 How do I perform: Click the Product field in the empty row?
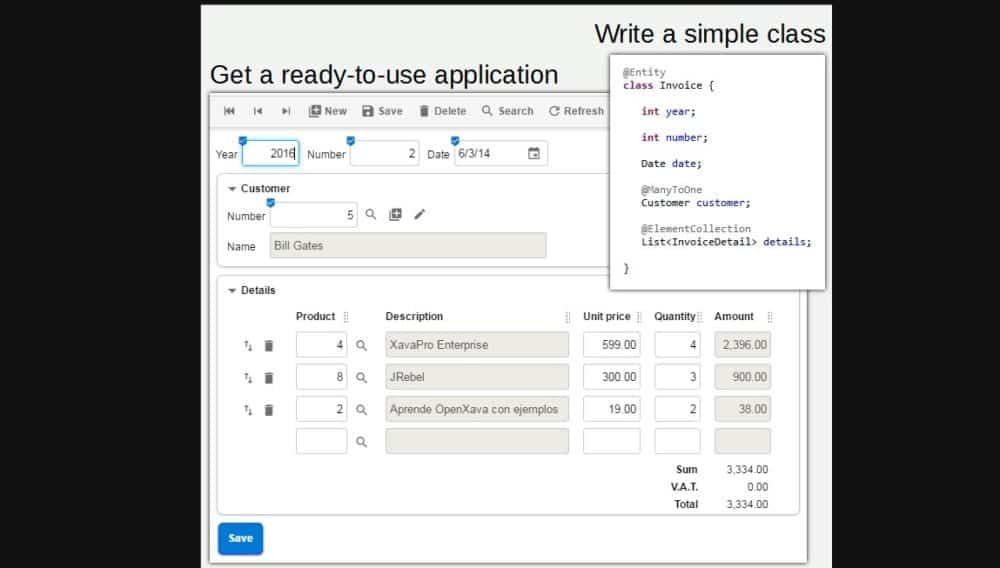point(321,441)
